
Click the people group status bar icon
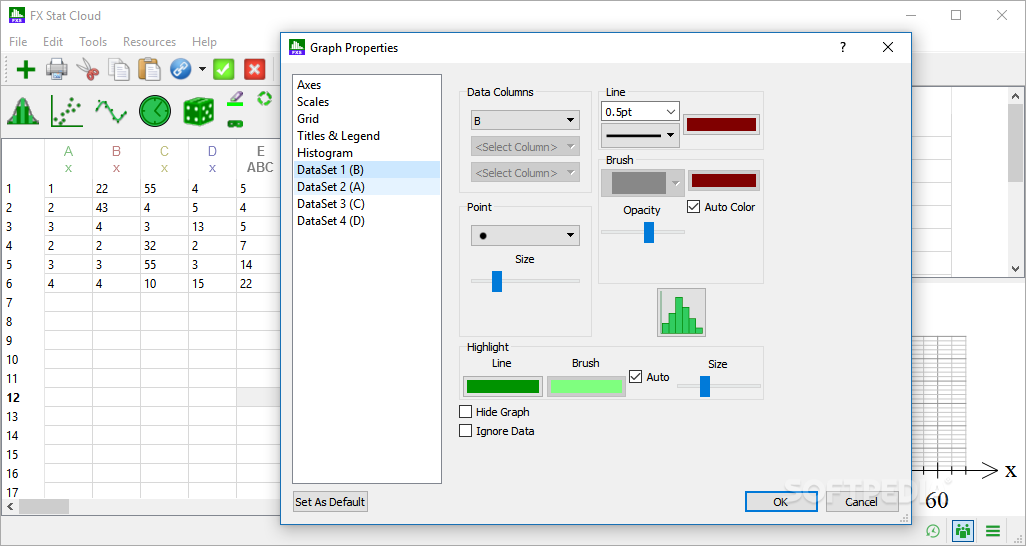coord(963,530)
